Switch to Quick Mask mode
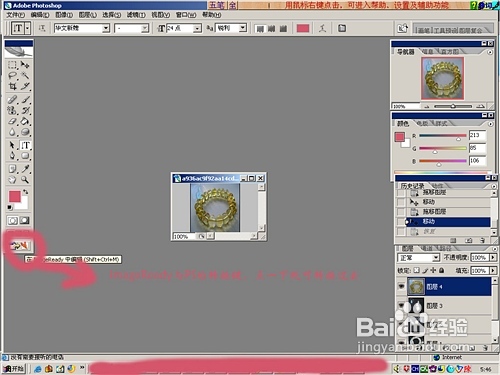 coord(25,220)
